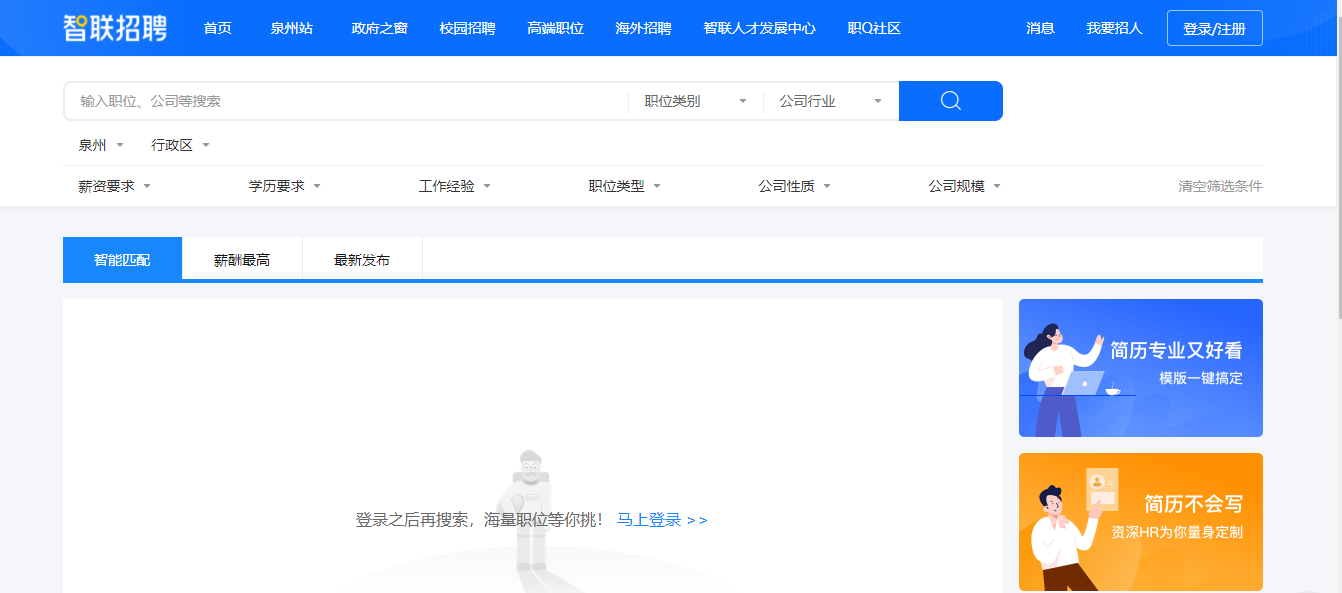The width and height of the screenshot is (1342, 593).
Task: Open 高端职位 nav item
Action: (x=555, y=28)
